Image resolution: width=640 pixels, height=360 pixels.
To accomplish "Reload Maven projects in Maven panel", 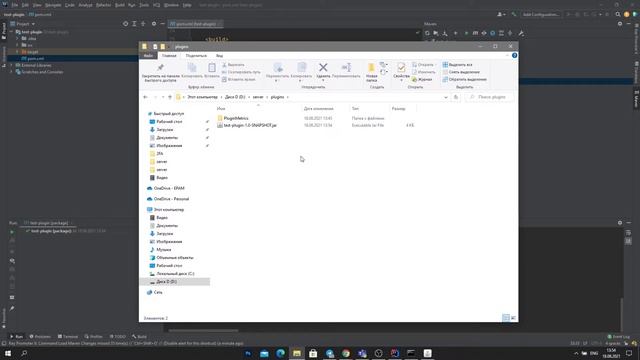I will [x=427, y=33].
